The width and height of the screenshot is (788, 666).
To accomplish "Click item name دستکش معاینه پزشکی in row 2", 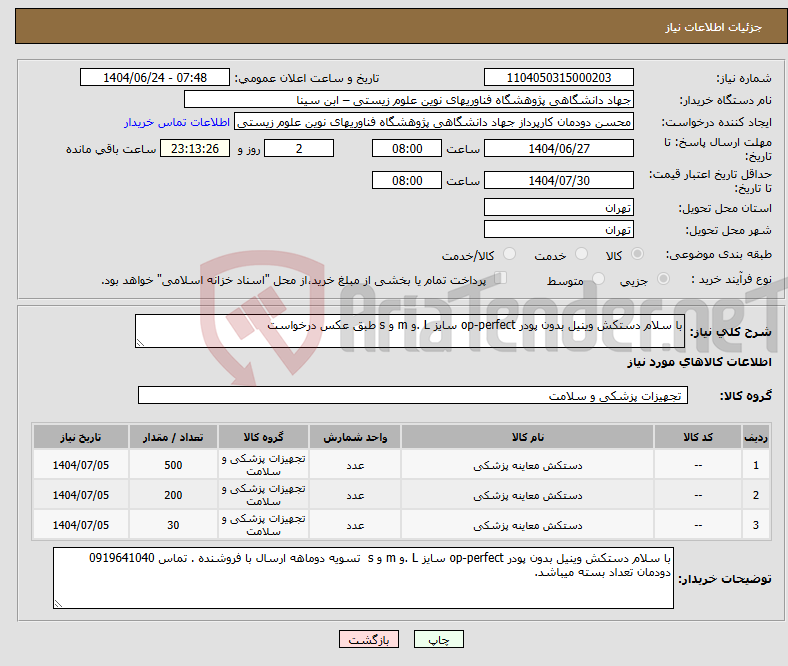I will [528, 496].
